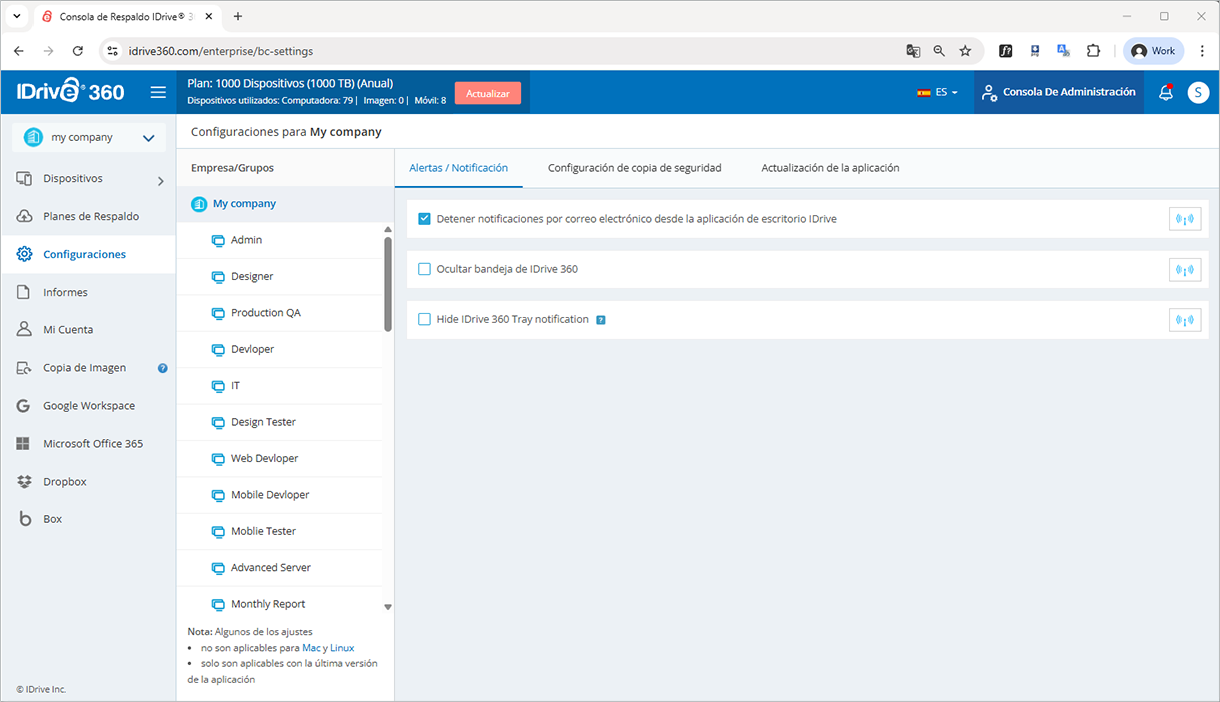Click the notifications bell icon

click(x=1165, y=93)
